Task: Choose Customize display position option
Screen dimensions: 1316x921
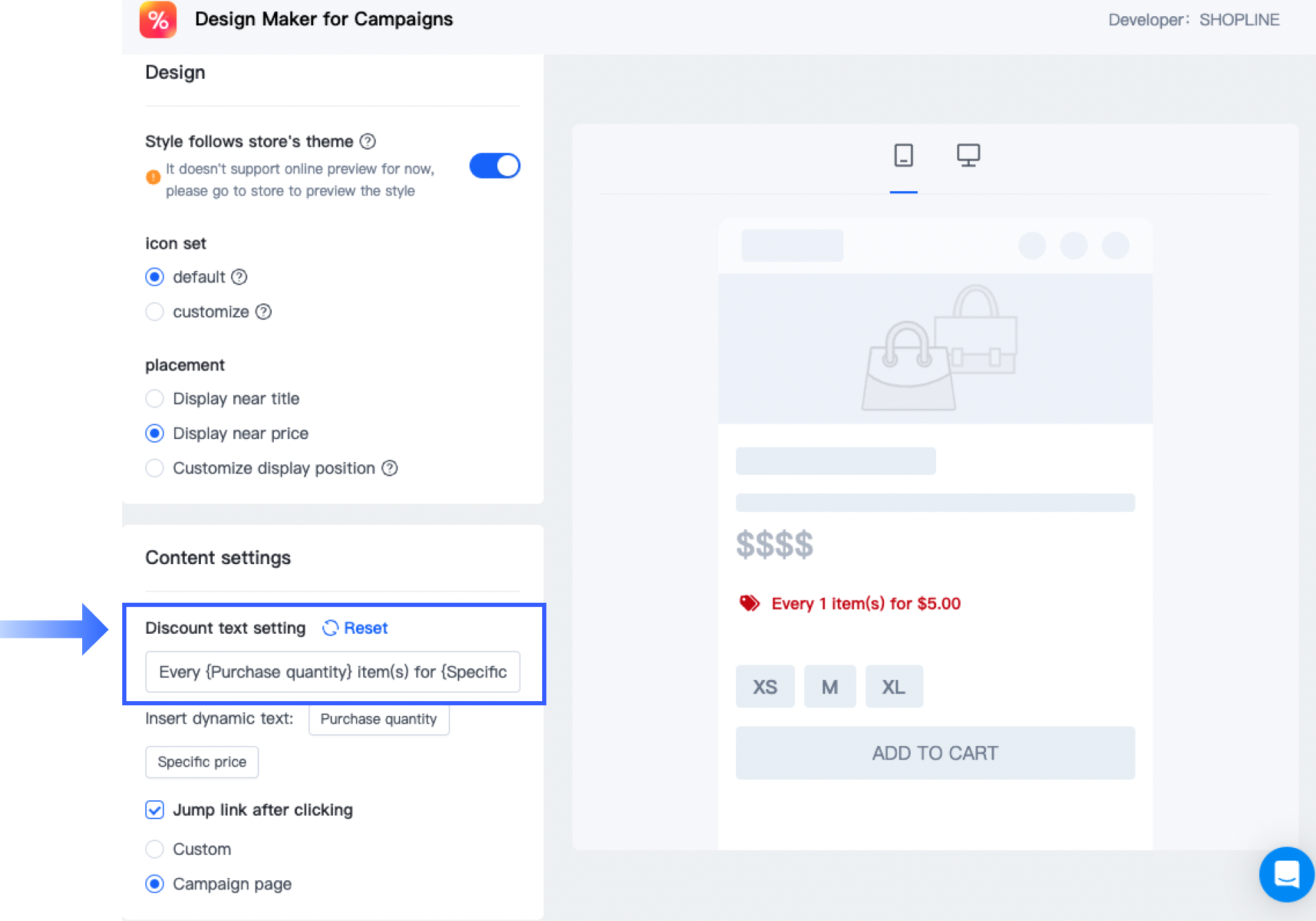Action: pos(154,468)
